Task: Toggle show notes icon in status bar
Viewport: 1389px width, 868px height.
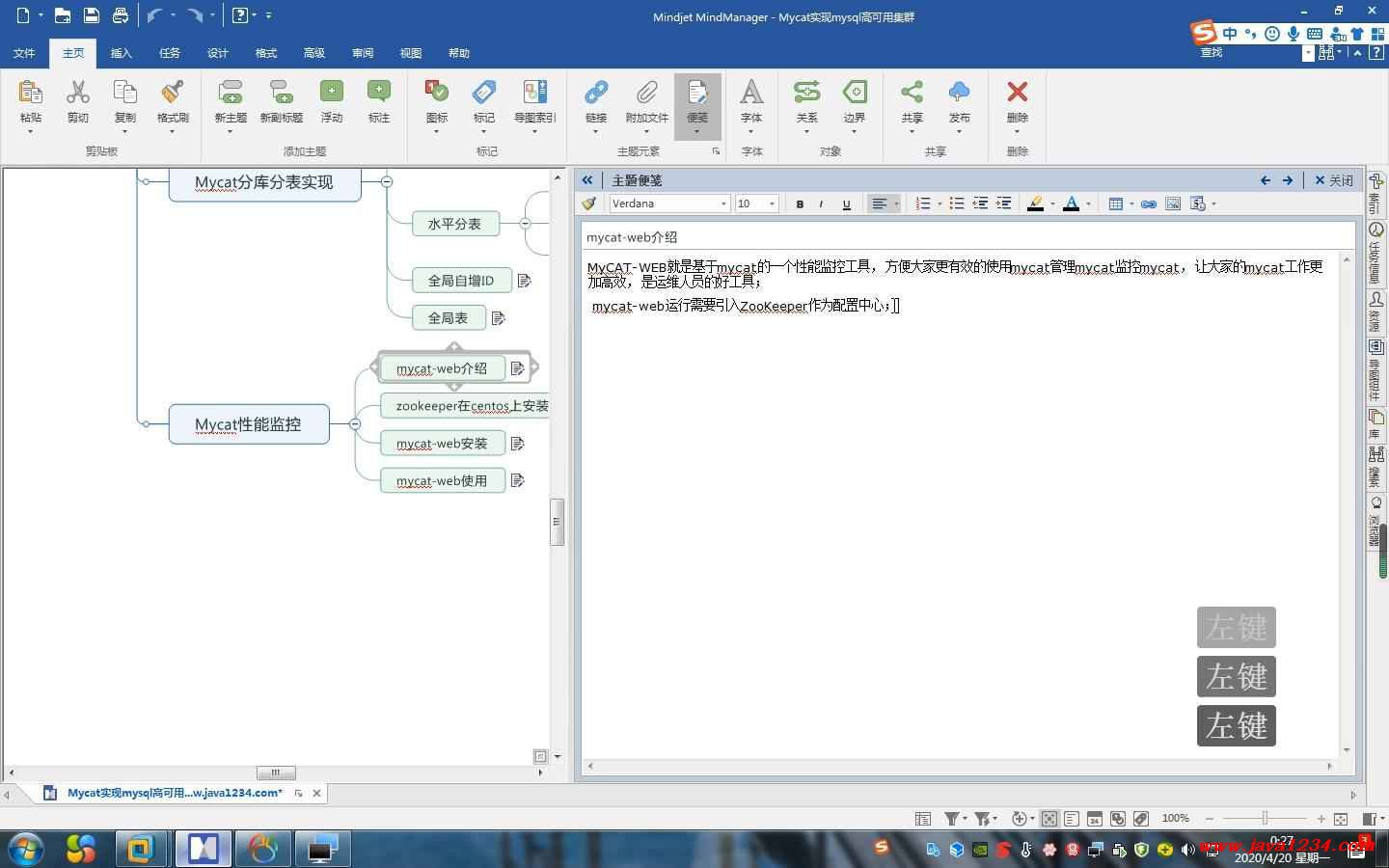Action: point(1072,819)
